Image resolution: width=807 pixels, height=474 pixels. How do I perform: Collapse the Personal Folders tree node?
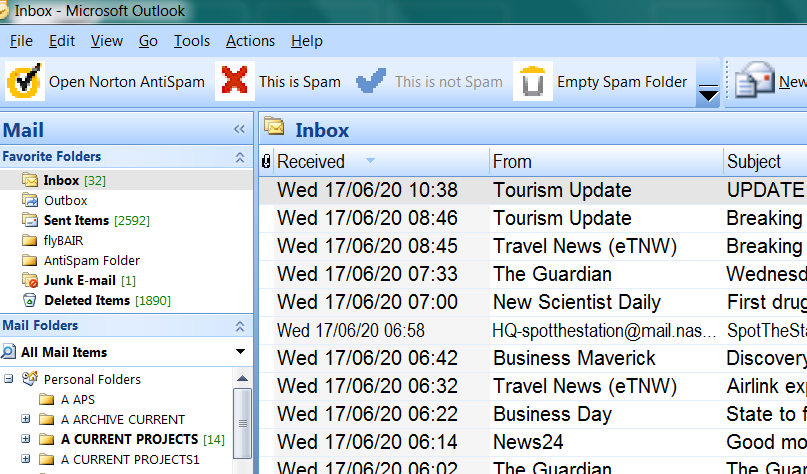[9, 379]
